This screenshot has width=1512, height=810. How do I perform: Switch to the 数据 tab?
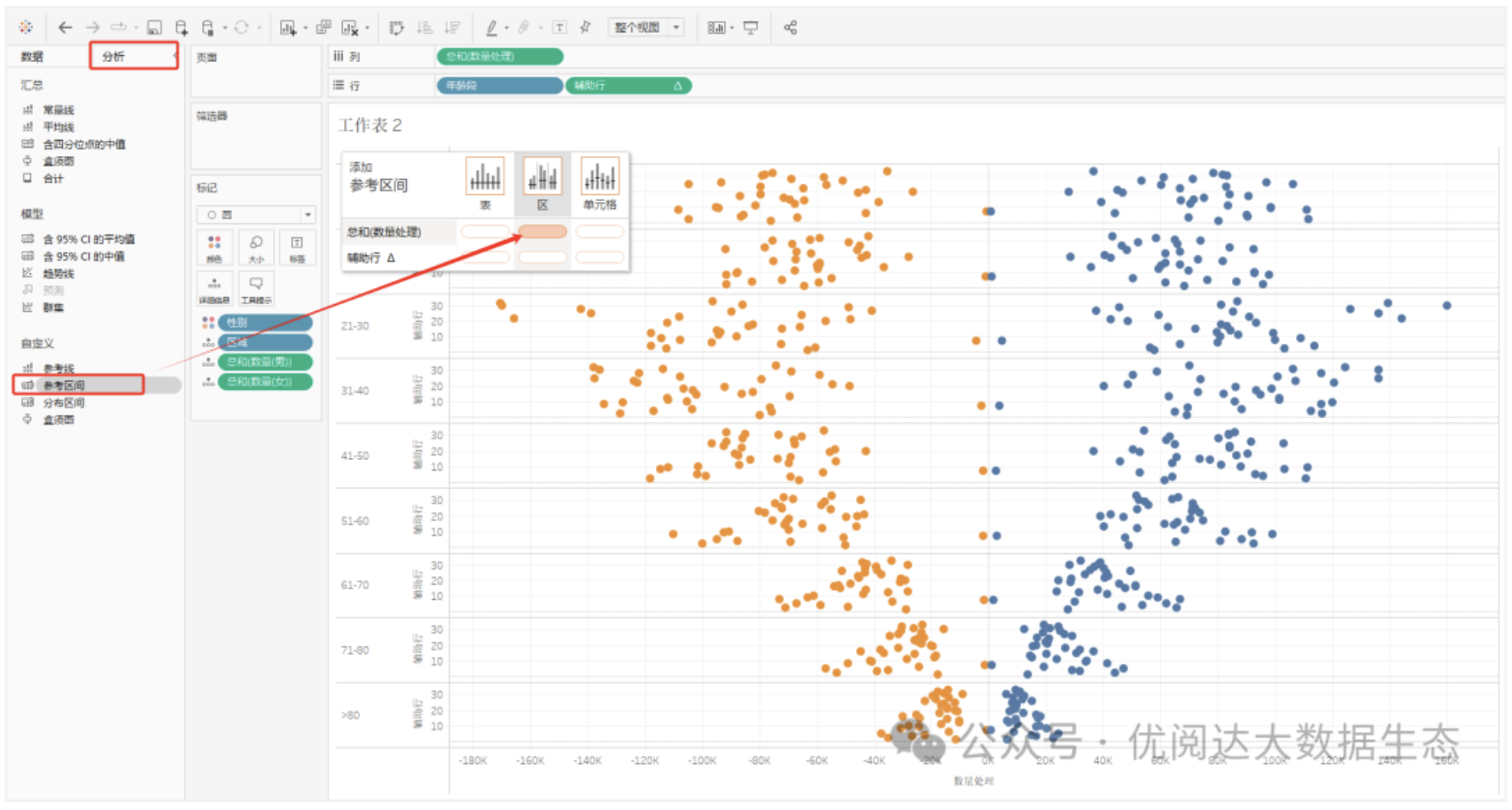click(x=33, y=56)
